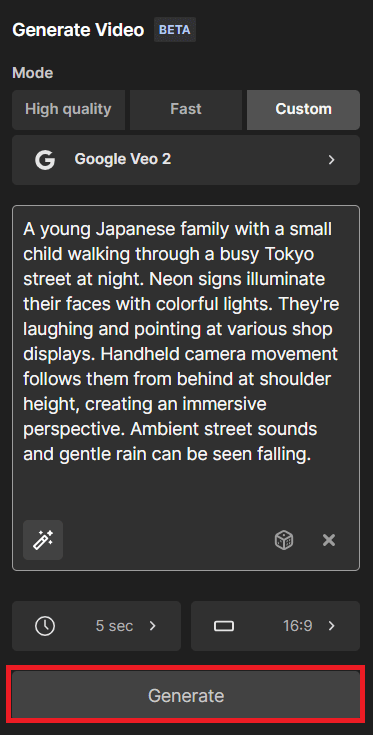Click the Generate Video heading
The image size is (373, 735).
78,30
